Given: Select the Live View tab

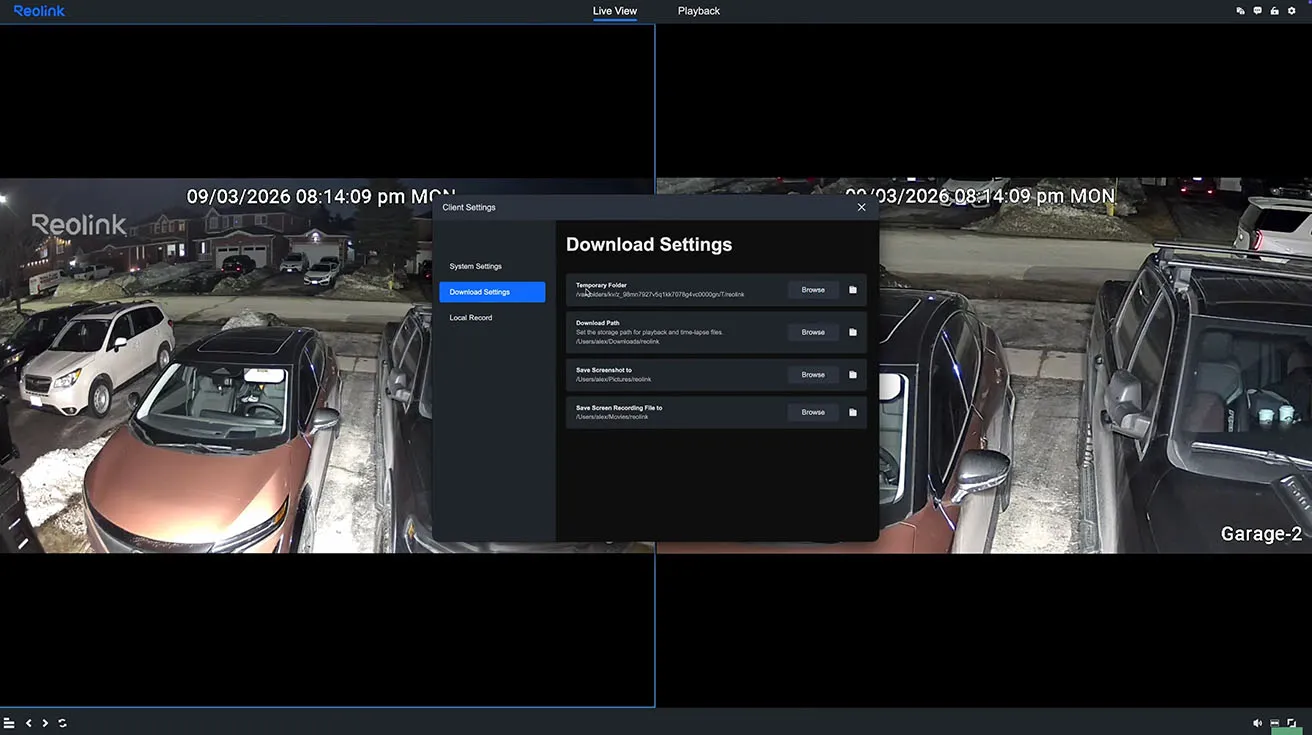Looking at the screenshot, I should pos(614,11).
